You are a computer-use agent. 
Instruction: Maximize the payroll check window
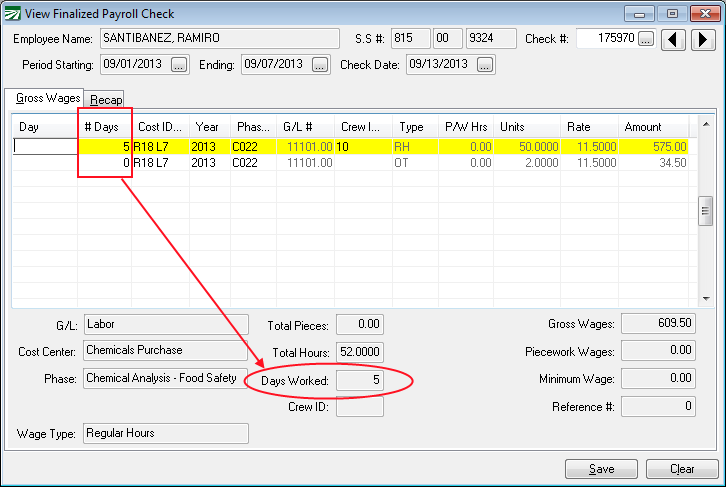(672, 13)
